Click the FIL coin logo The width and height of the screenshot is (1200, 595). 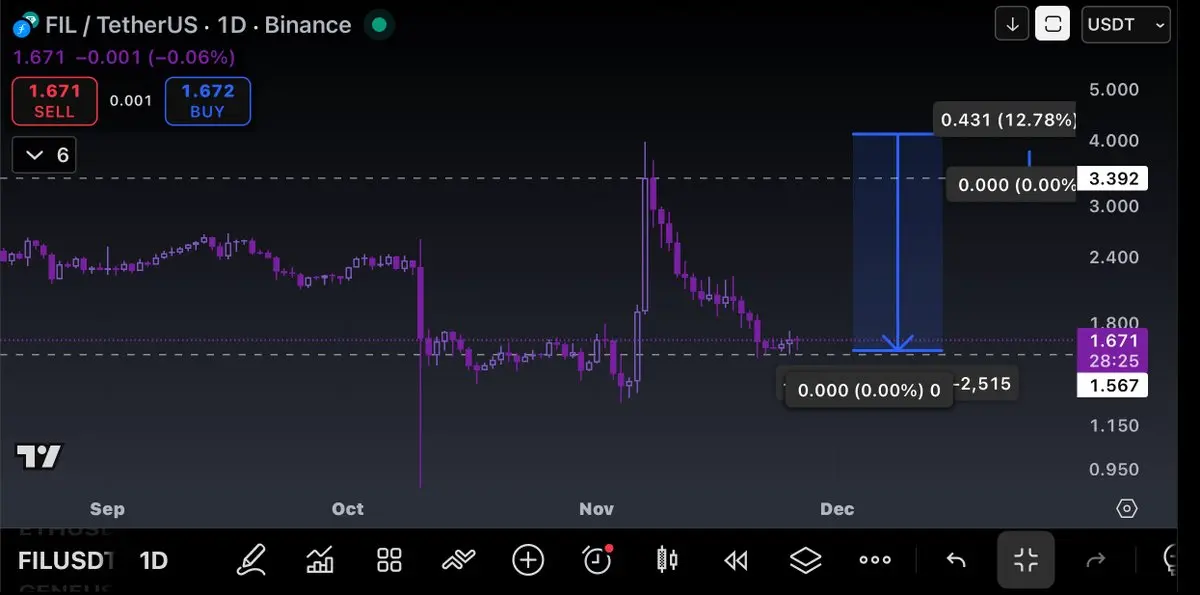[x=26, y=24]
